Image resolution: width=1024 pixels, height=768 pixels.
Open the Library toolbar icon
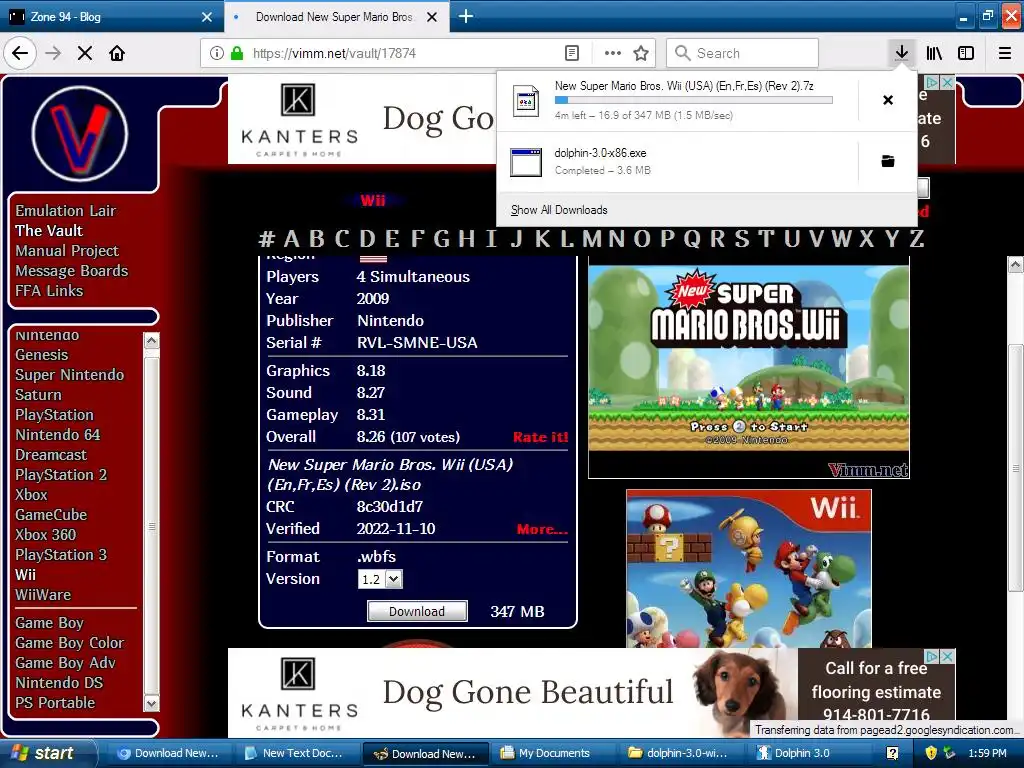(x=935, y=53)
